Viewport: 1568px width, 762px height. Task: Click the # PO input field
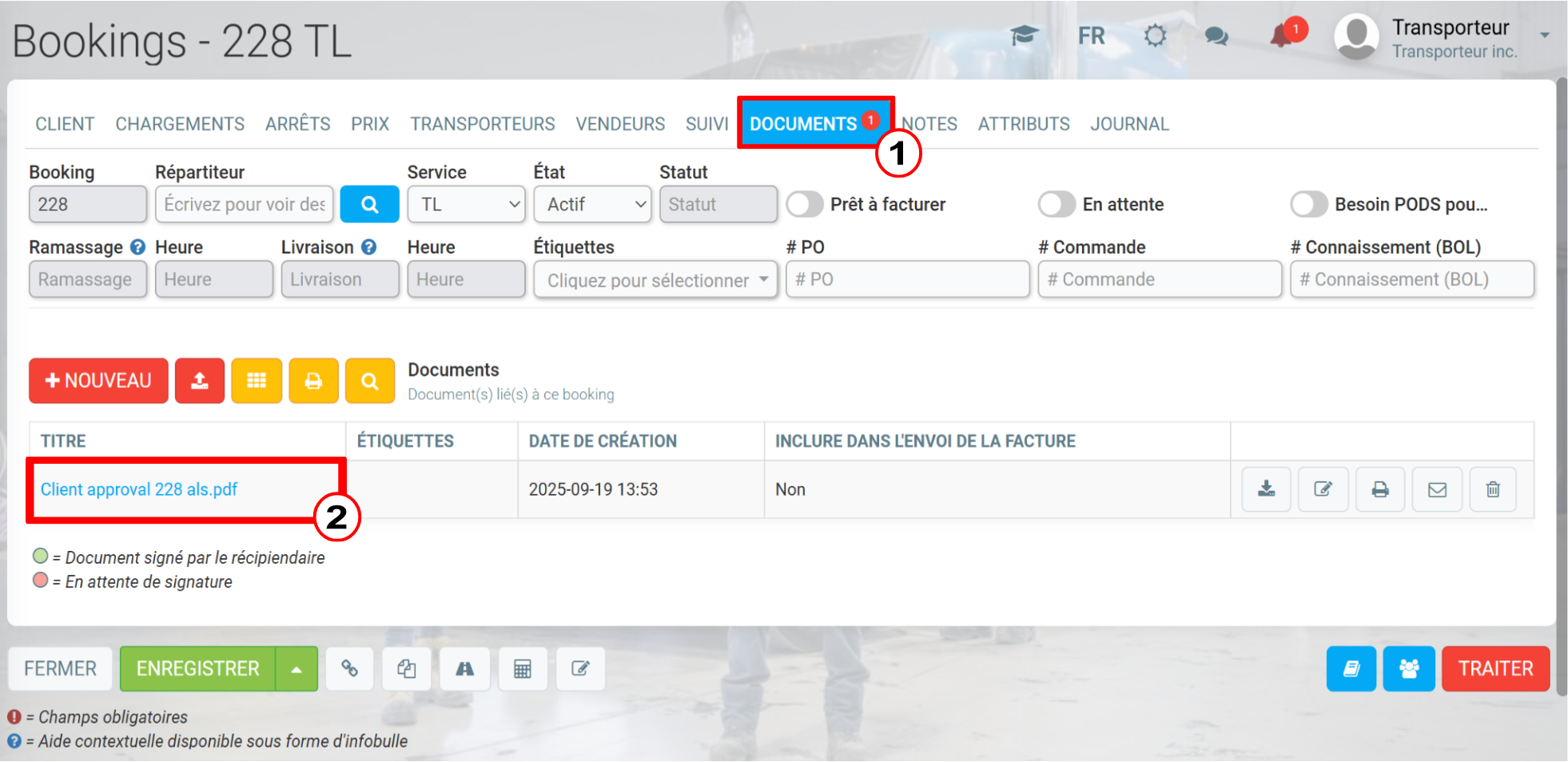(x=907, y=280)
